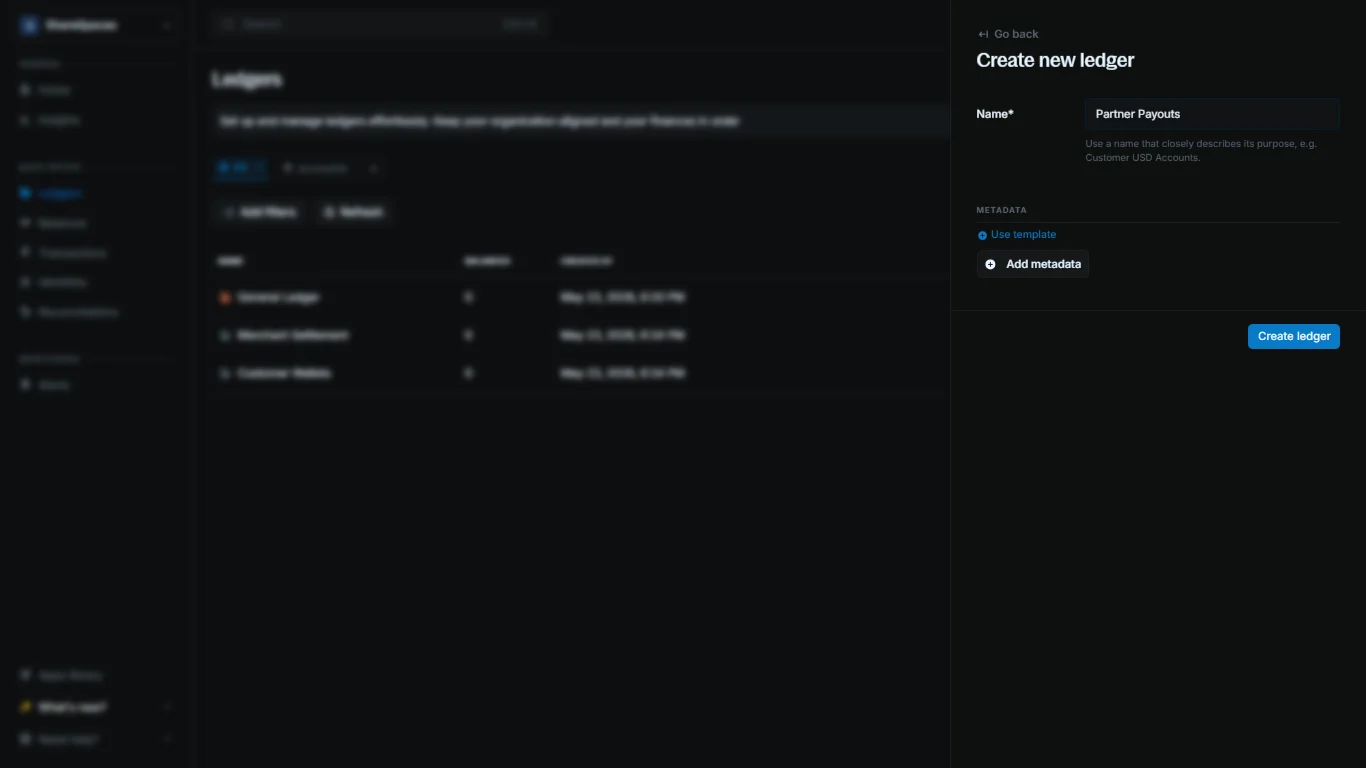Click the Create new ledger heading
The image size is (1366, 768).
click(1055, 60)
